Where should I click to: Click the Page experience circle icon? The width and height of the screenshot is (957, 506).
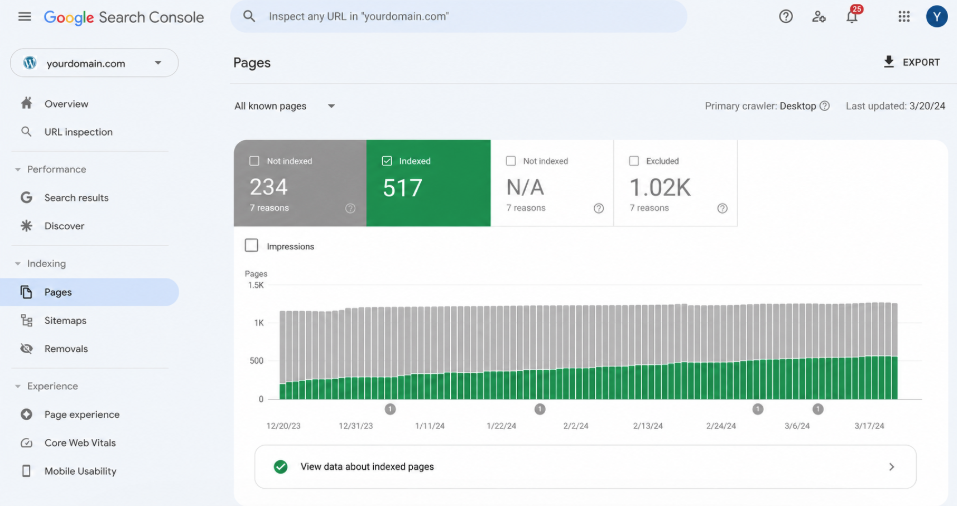click(x=26, y=414)
